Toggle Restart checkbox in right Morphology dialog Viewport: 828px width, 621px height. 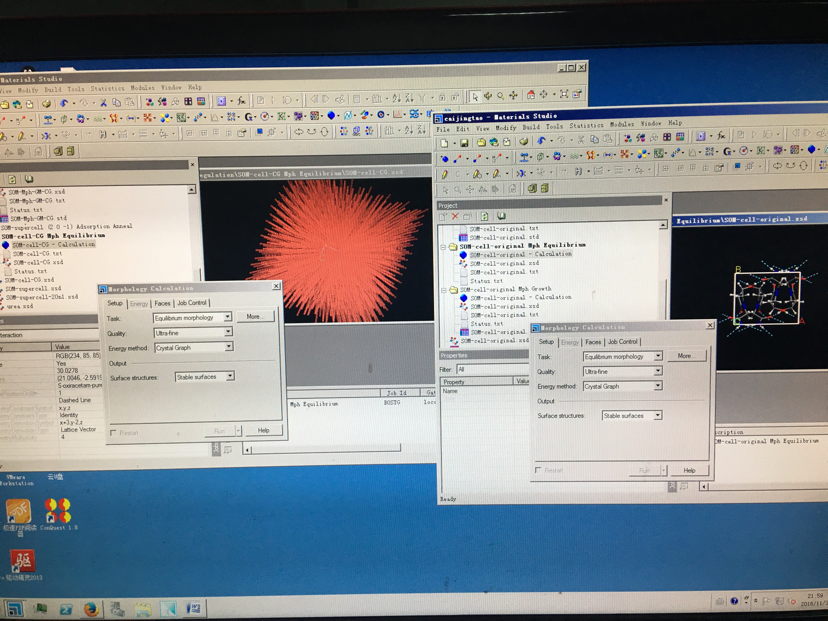(538, 470)
